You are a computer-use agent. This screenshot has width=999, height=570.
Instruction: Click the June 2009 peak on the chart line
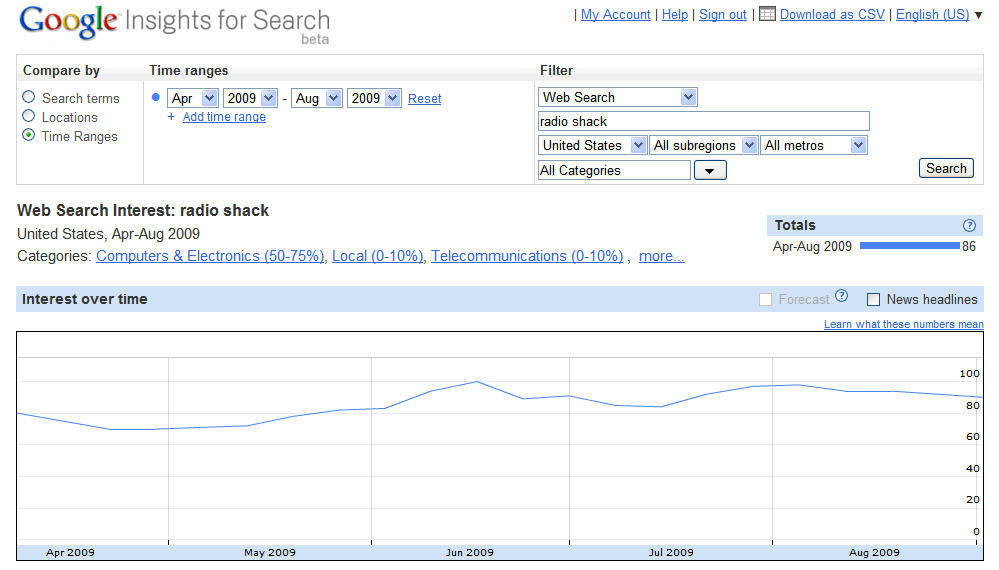point(477,381)
